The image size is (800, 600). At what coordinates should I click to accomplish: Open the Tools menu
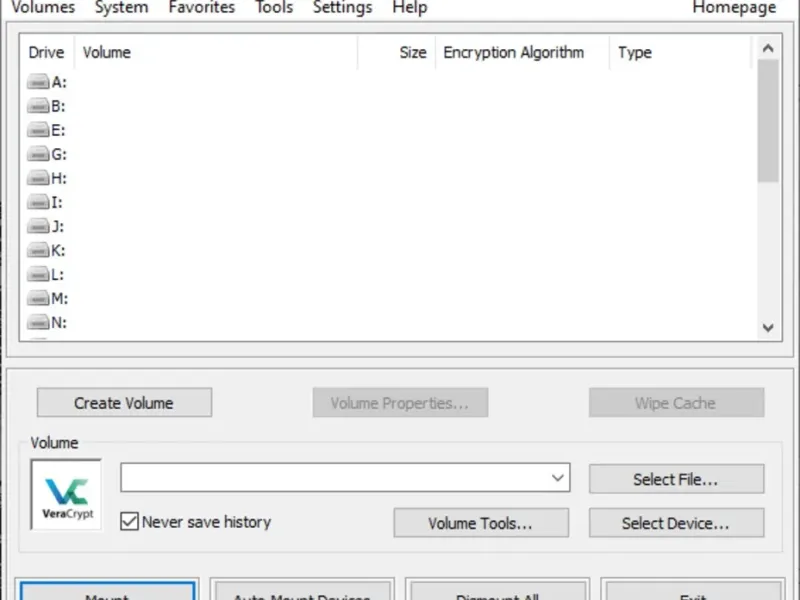click(274, 7)
